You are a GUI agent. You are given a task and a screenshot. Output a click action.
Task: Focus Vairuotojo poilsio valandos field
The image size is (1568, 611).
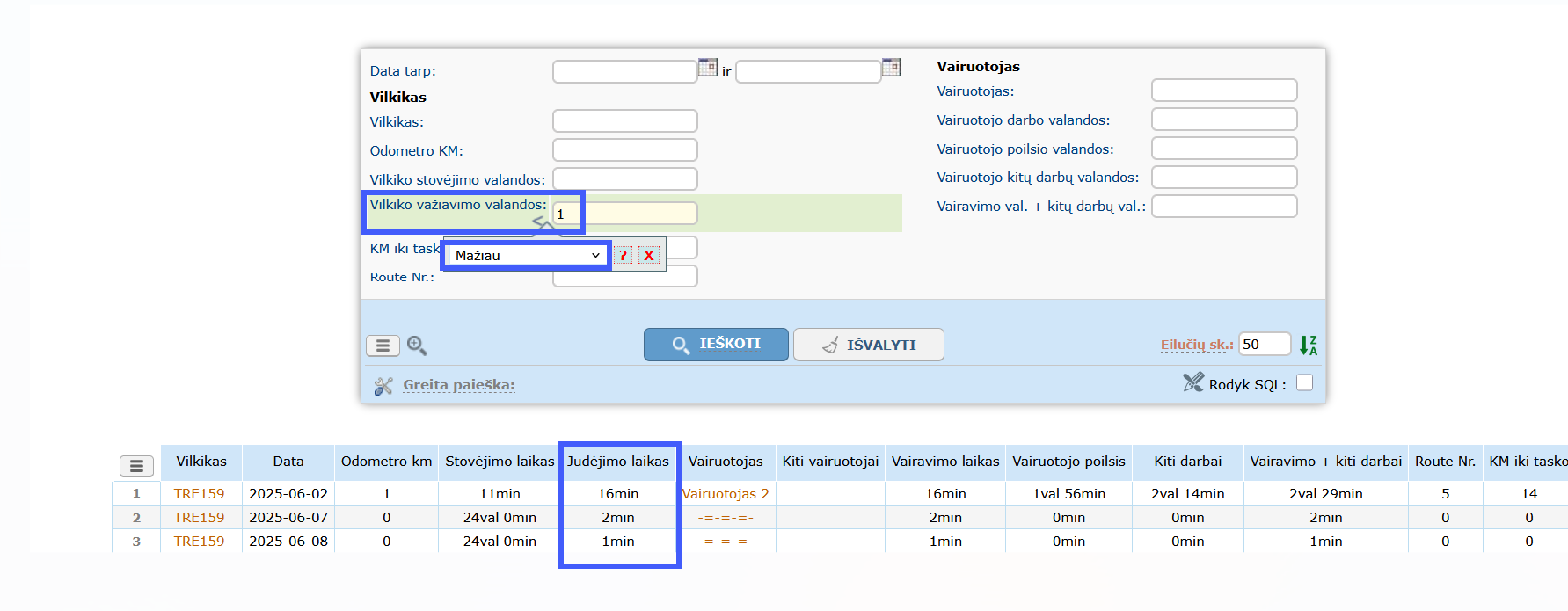coord(1224,148)
